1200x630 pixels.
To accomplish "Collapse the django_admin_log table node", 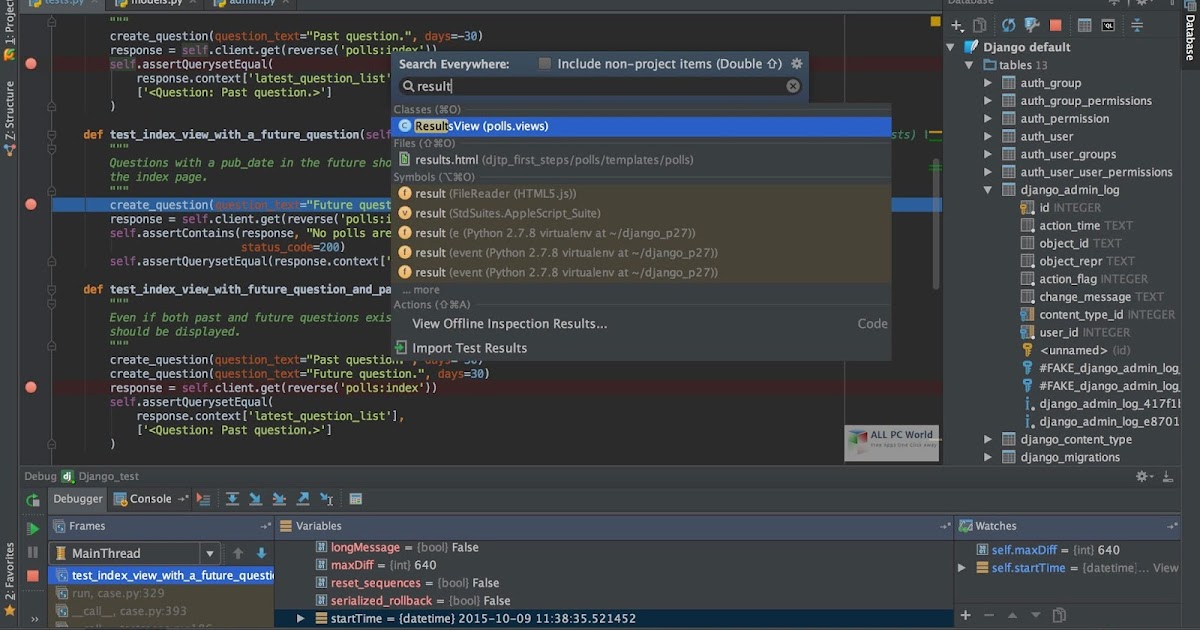I will coord(988,190).
